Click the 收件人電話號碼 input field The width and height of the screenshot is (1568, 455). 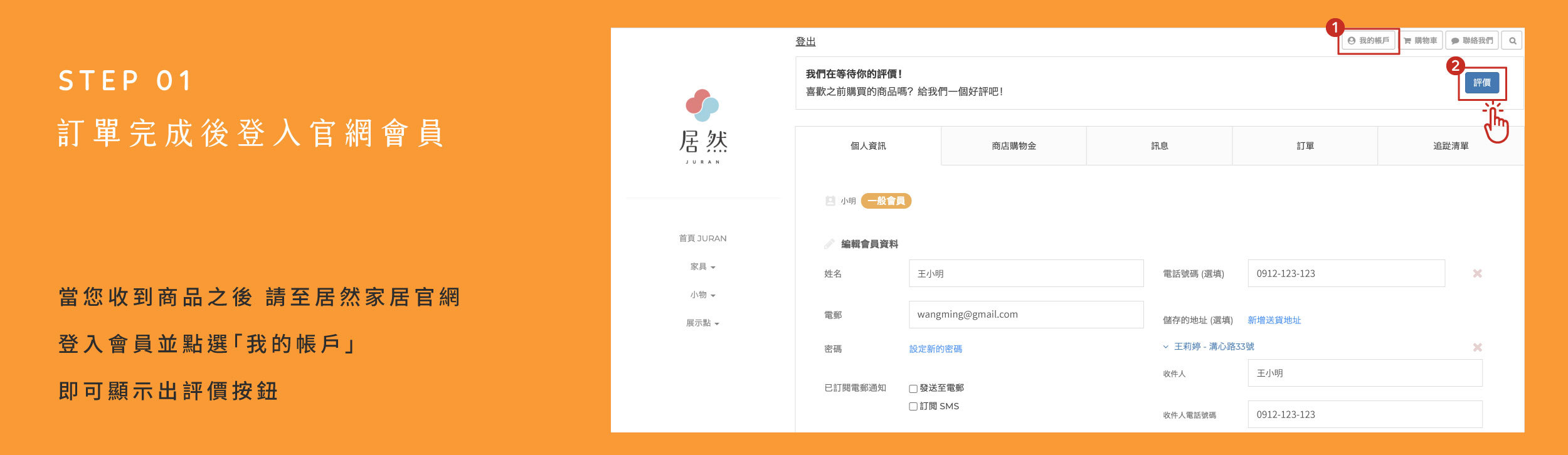[1365, 414]
